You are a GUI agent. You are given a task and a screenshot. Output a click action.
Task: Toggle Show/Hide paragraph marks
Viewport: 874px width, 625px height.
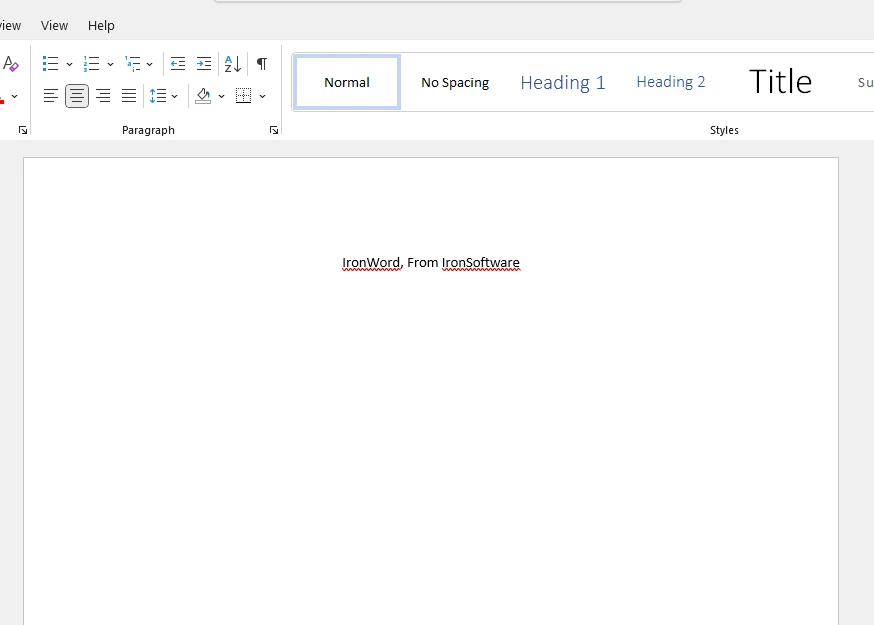pyautogui.click(x=262, y=64)
